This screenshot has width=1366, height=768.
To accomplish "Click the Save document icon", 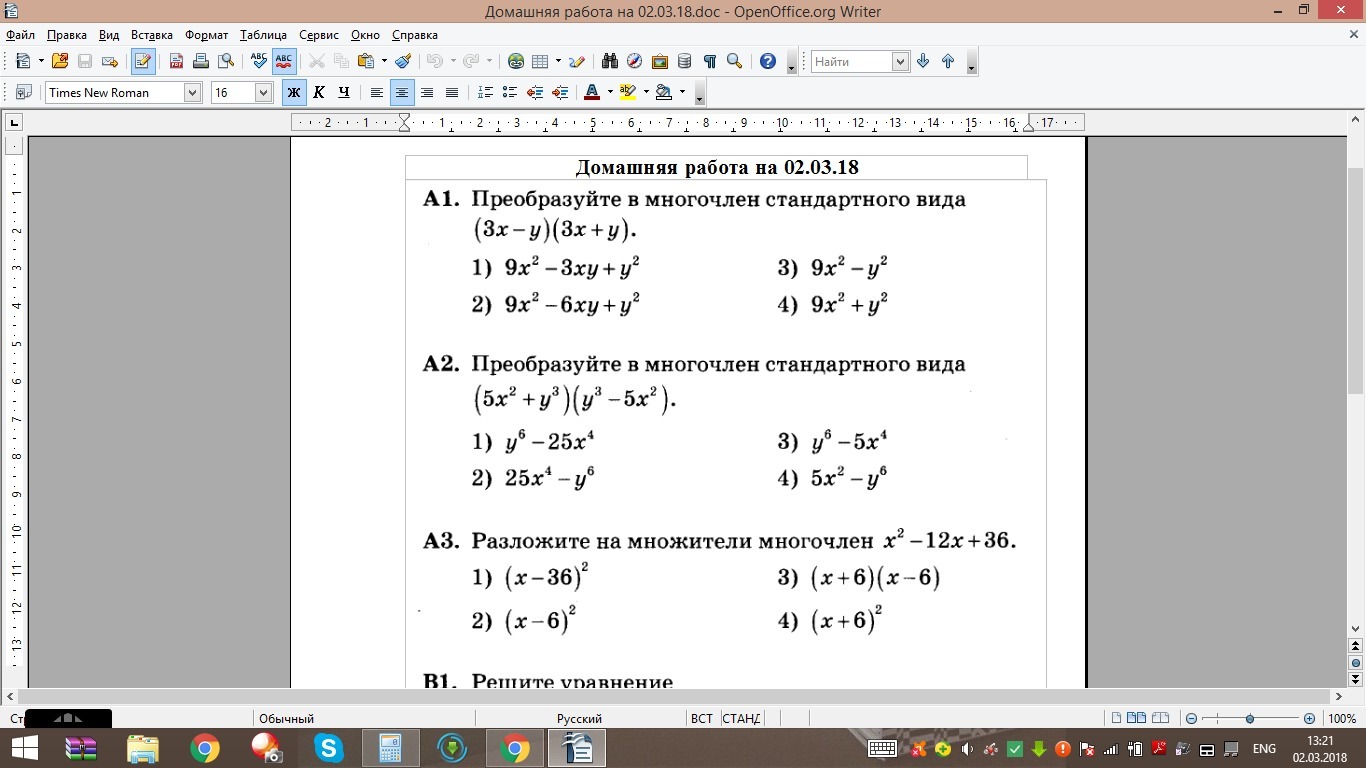I will click(x=85, y=61).
